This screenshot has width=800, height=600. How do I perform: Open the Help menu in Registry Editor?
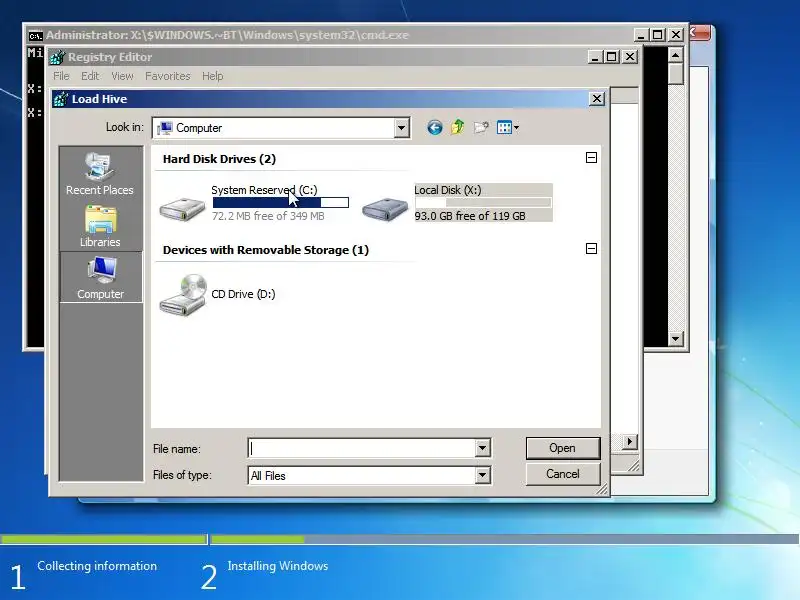coord(213,76)
